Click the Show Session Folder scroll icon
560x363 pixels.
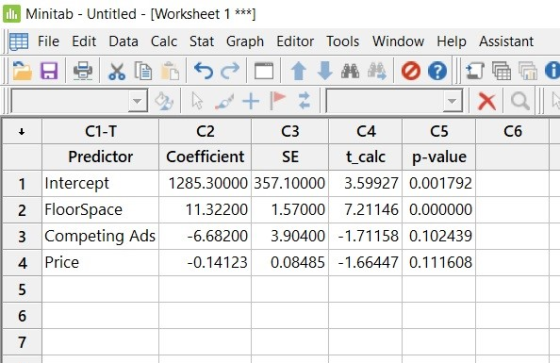(475, 71)
